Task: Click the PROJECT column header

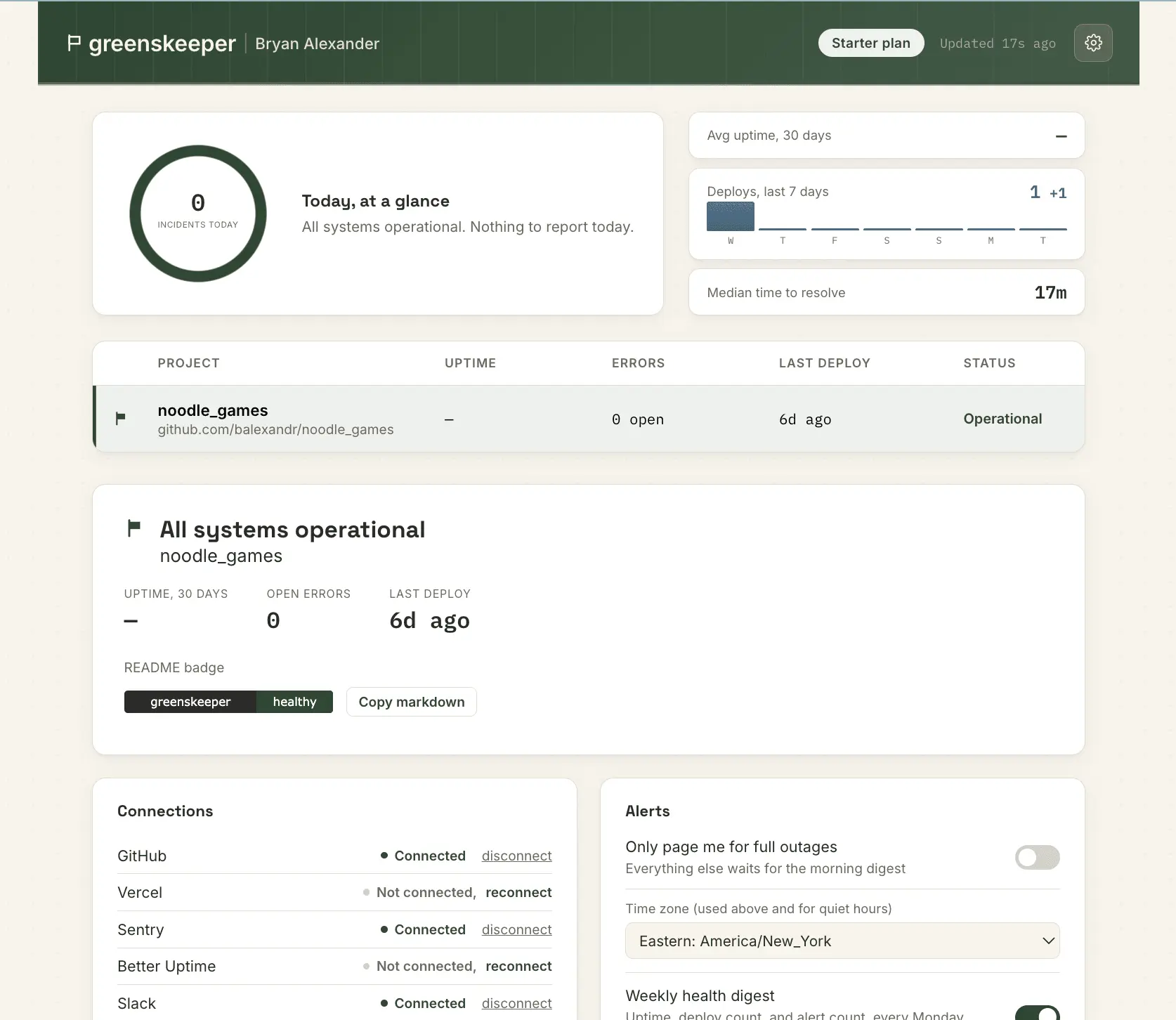Action: pyautogui.click(x=188, y=363)
